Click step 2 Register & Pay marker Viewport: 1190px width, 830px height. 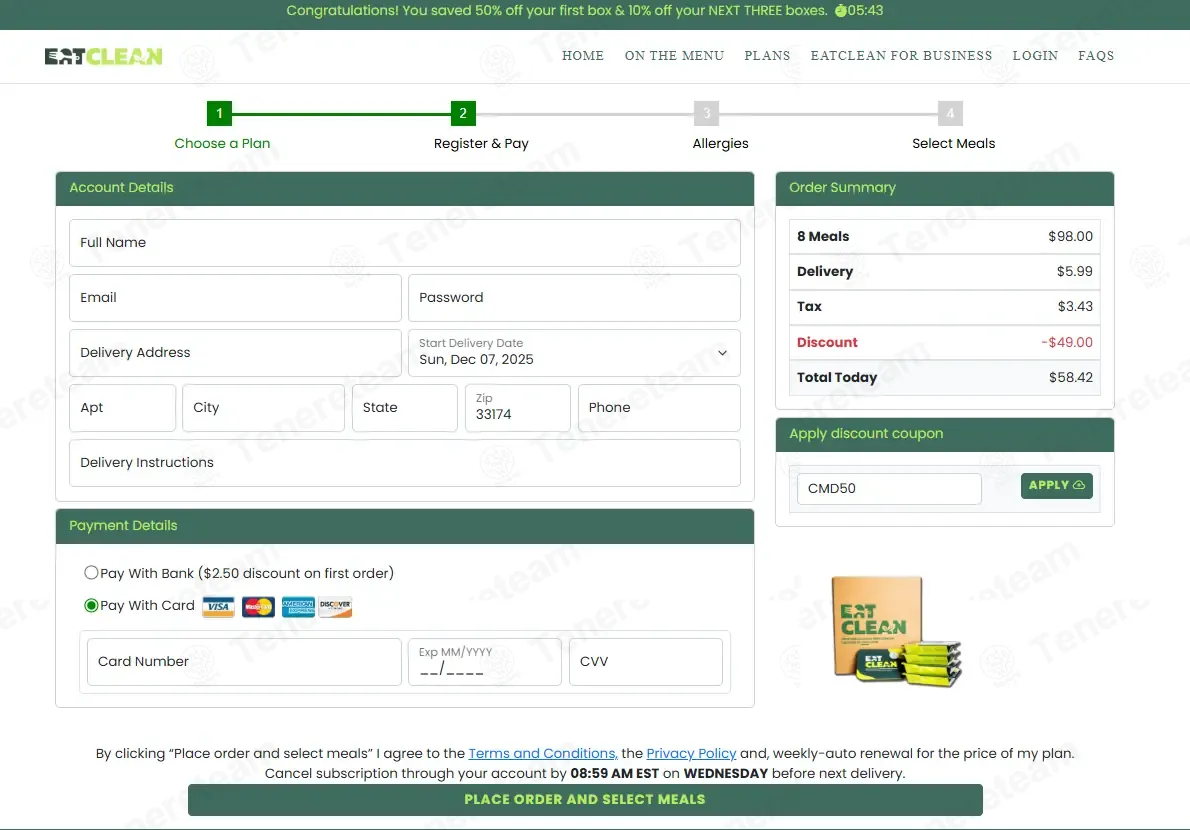[x=463, y=114]
